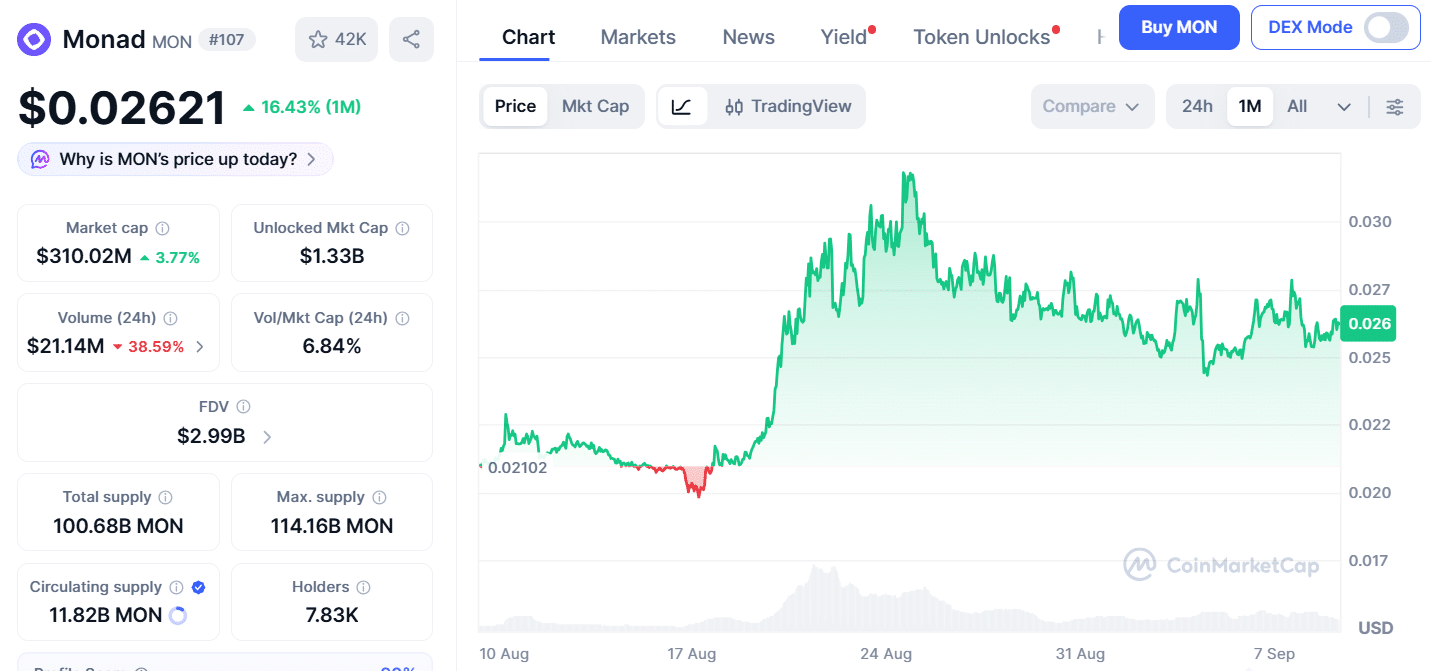
Task: Click the $1.33B unlocked market cap value
Action: [x=332, y=256]
